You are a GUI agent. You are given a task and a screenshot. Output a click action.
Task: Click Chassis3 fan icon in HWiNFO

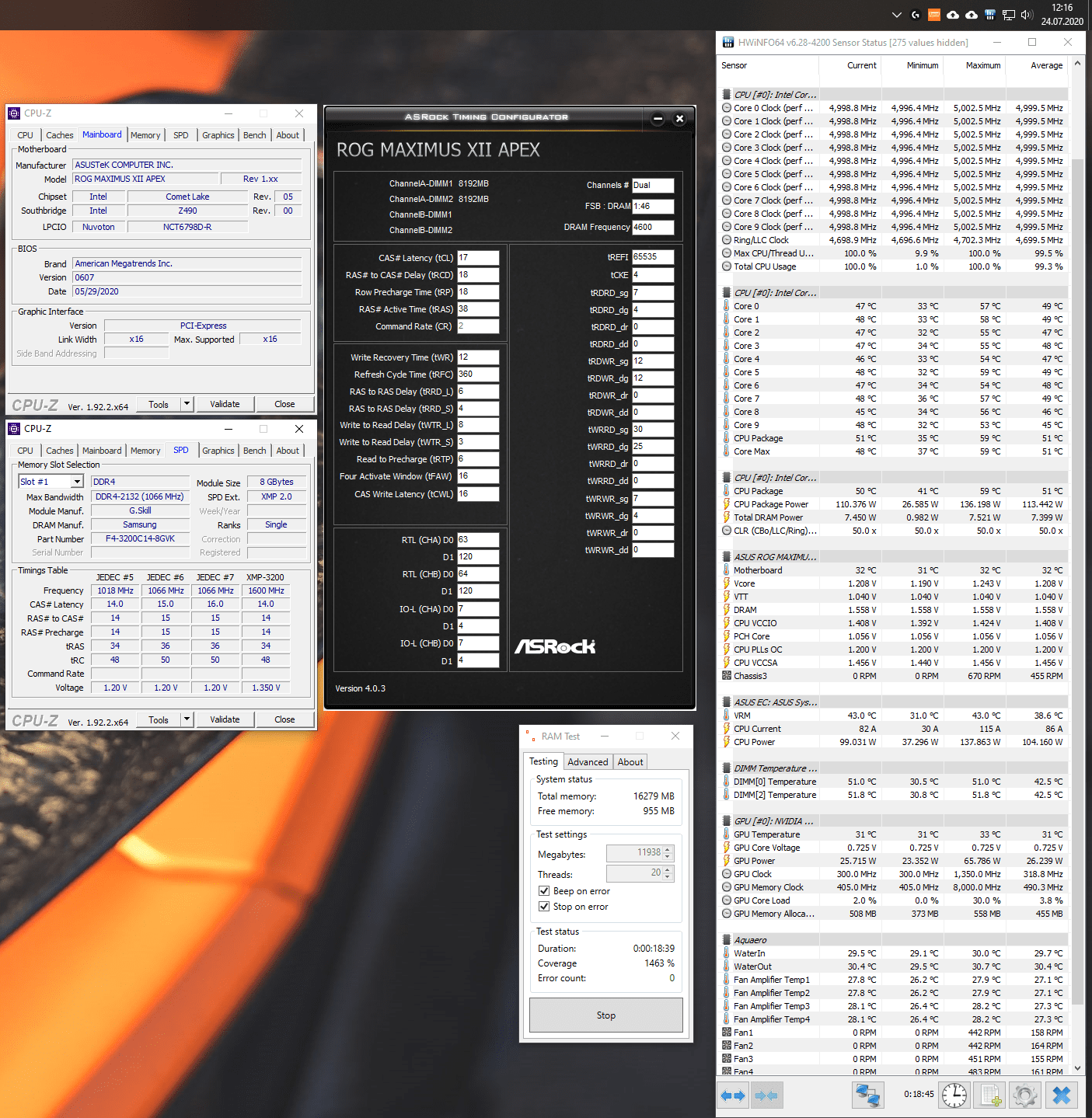point(727,676)
